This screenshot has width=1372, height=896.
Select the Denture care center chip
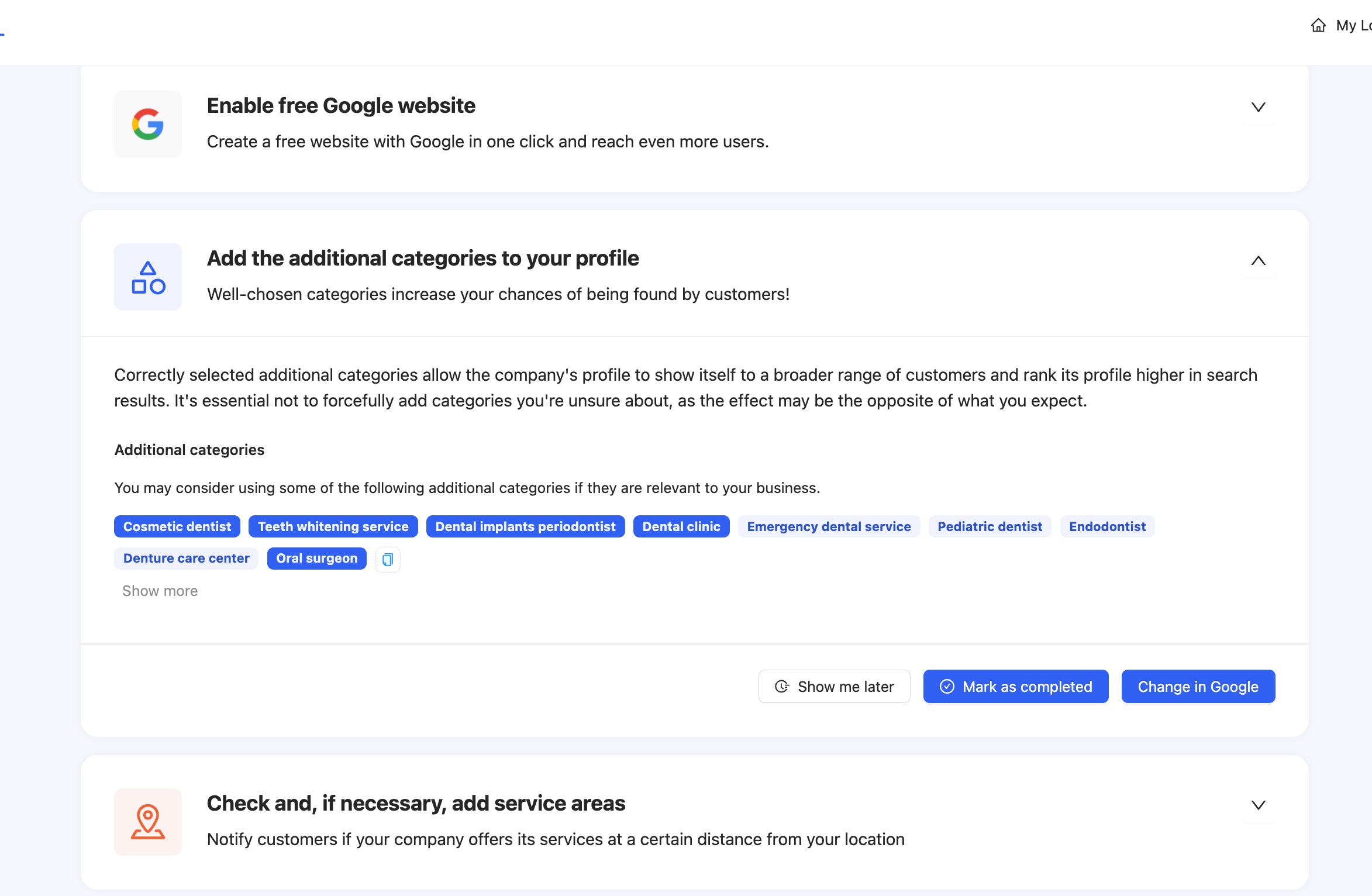186,558
